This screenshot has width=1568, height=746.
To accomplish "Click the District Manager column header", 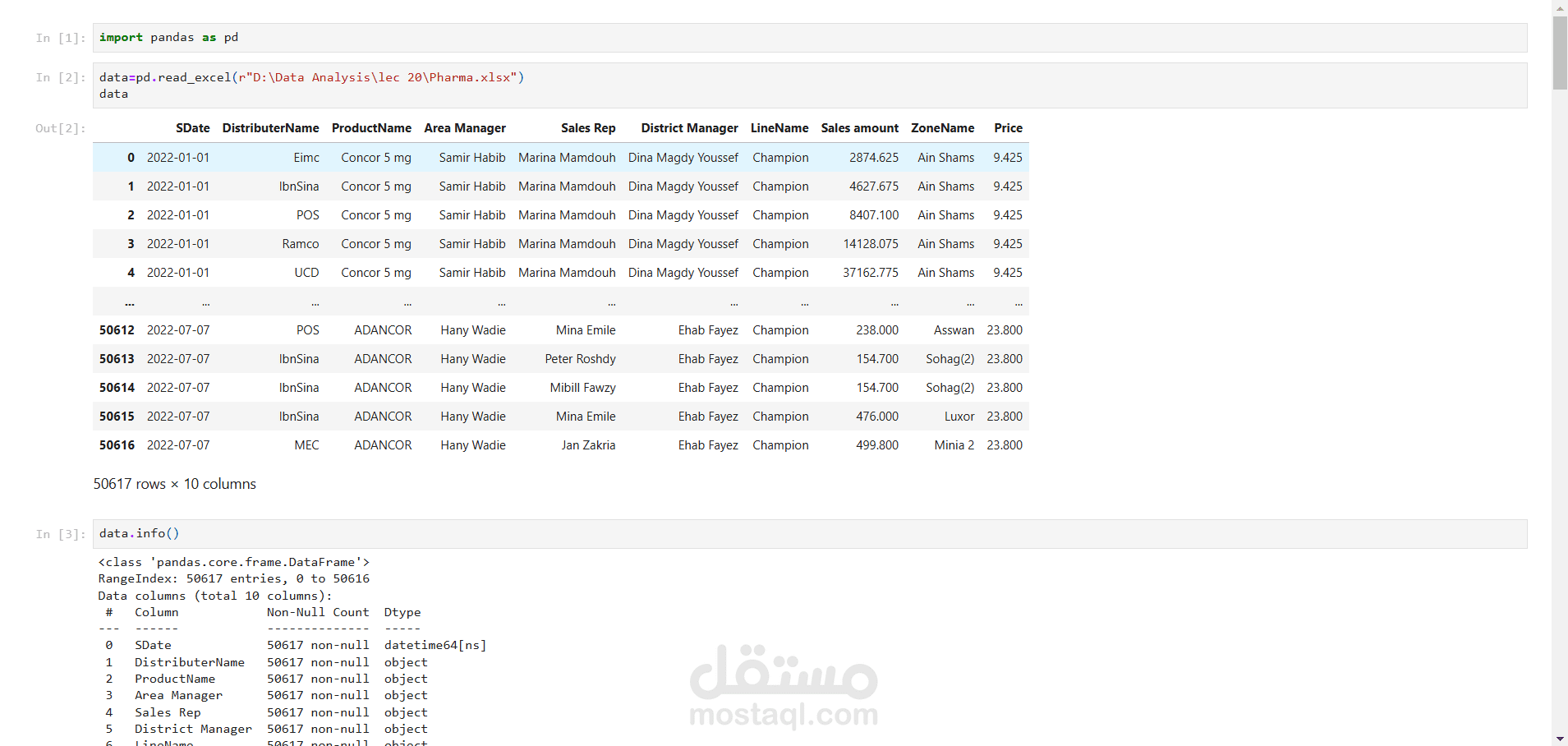I will (x=690, y=128).
